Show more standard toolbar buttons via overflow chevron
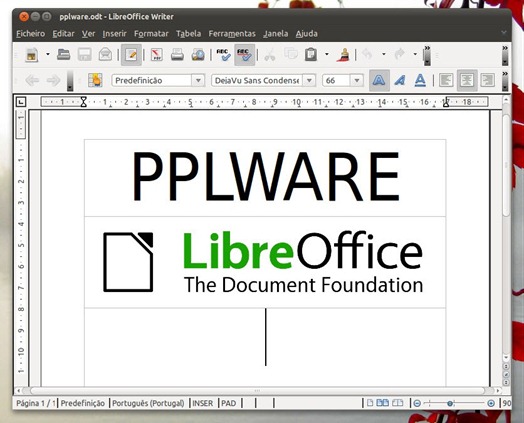 [x=505, y=55]
